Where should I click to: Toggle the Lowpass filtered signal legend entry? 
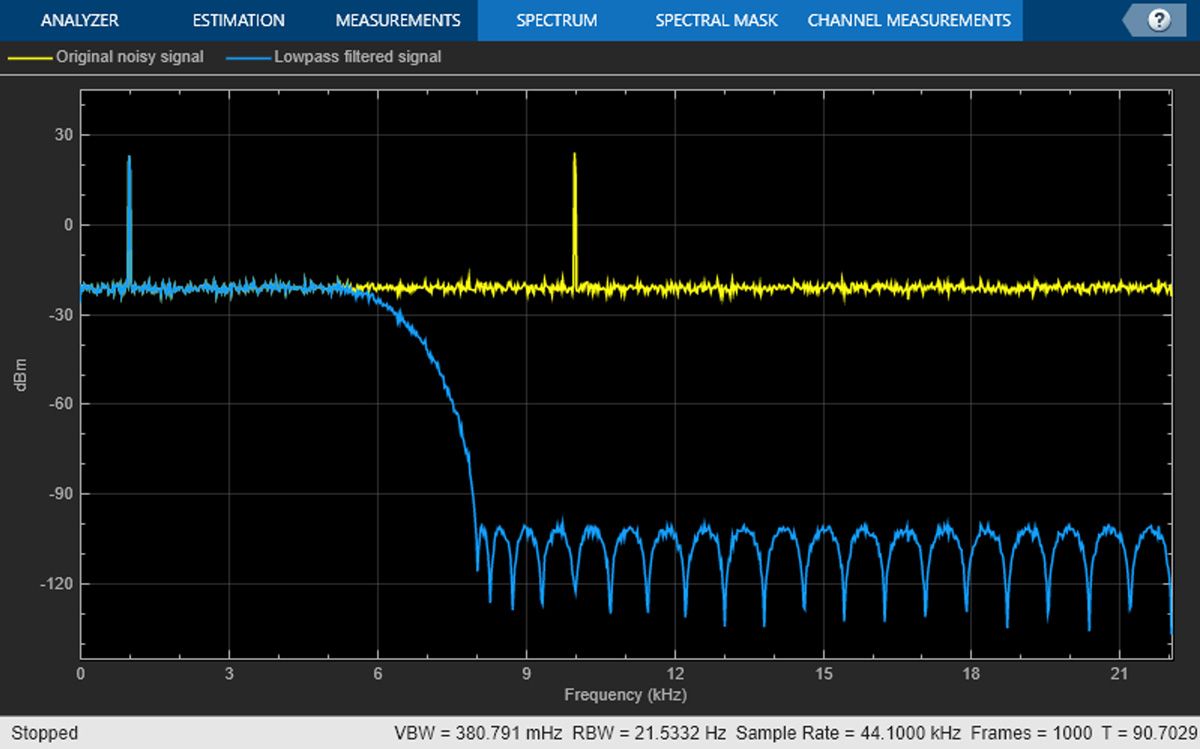pos(357,57)
